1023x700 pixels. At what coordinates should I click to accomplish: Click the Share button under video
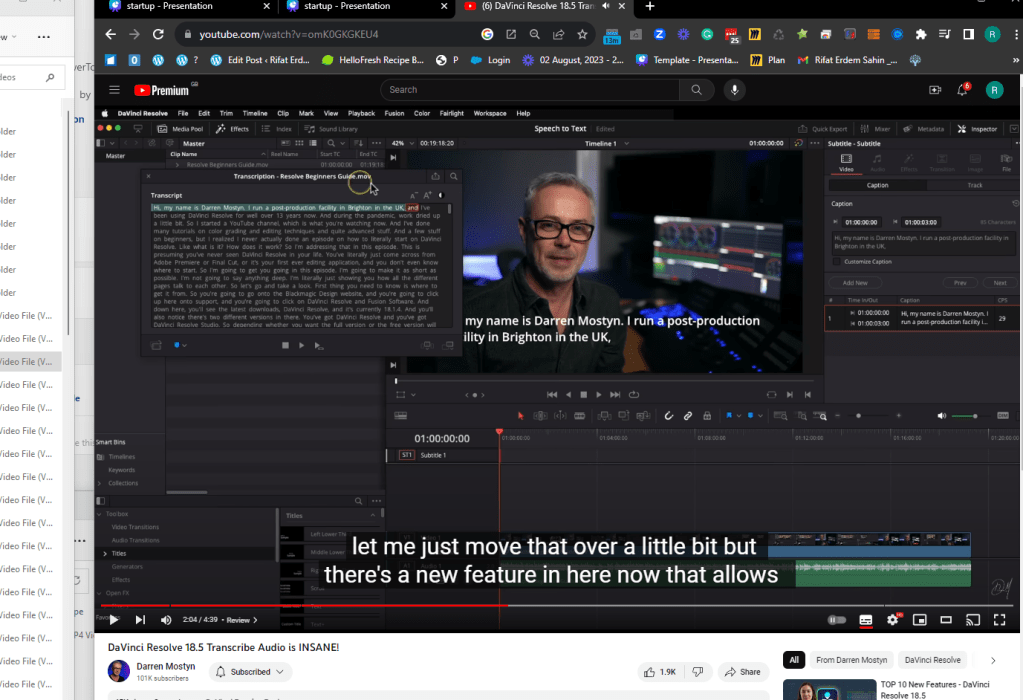(x=742, y=672)
